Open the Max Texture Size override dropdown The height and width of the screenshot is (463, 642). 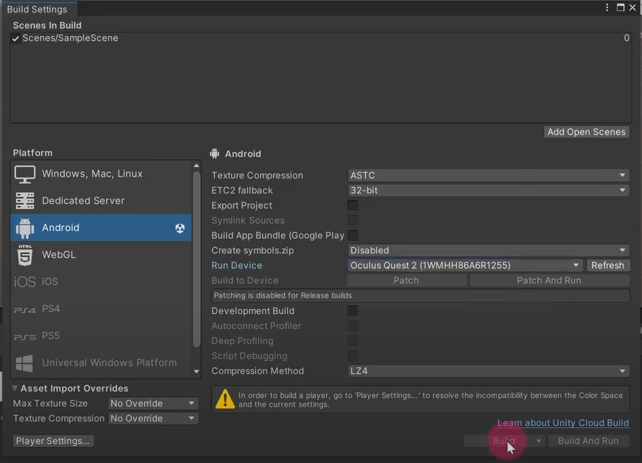[x=153, y=403]
